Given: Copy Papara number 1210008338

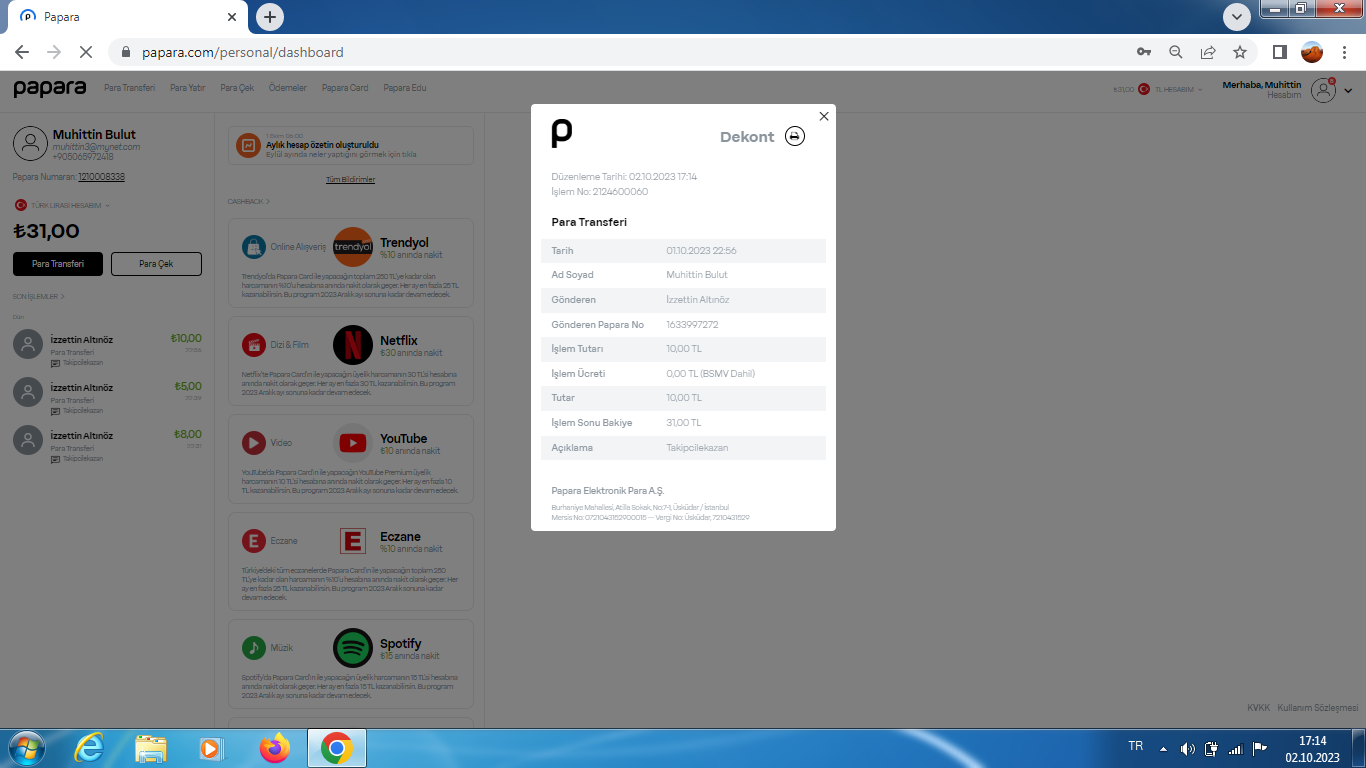Looking at the screenshot, I should (x=102, y=177).
